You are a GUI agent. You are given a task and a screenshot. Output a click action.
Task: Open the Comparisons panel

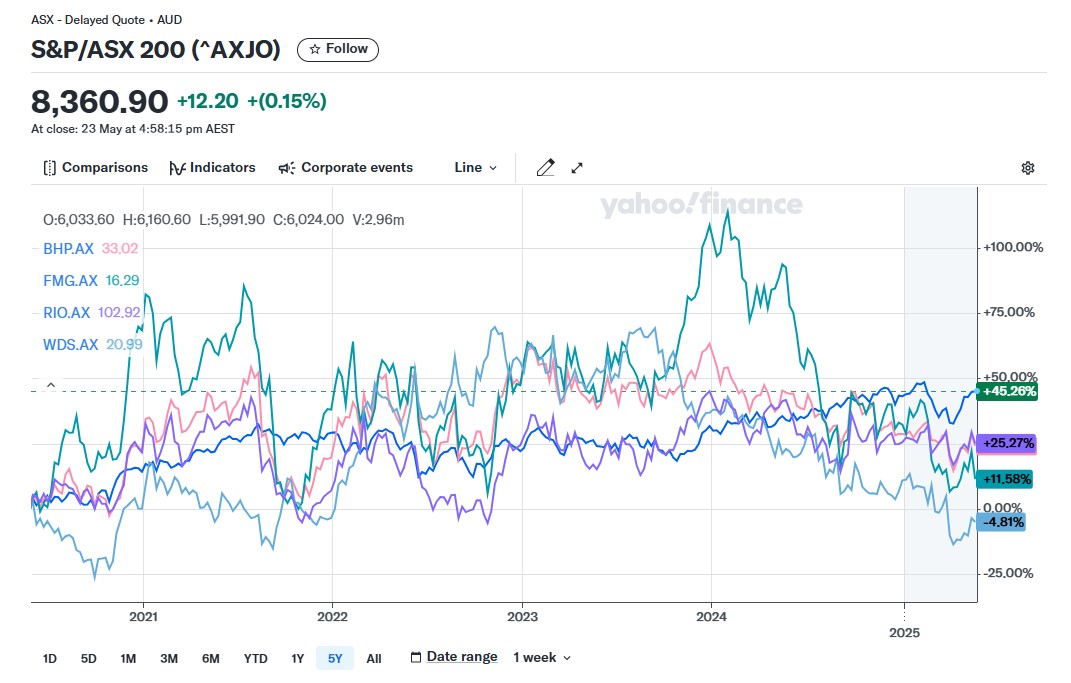(96, 168)
